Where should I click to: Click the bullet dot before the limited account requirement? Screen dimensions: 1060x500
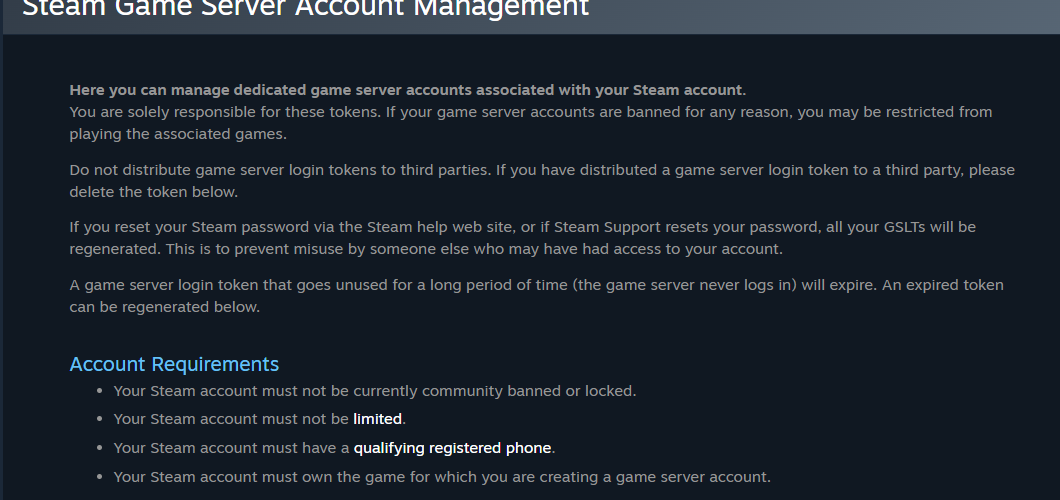[x=99, y=419]
